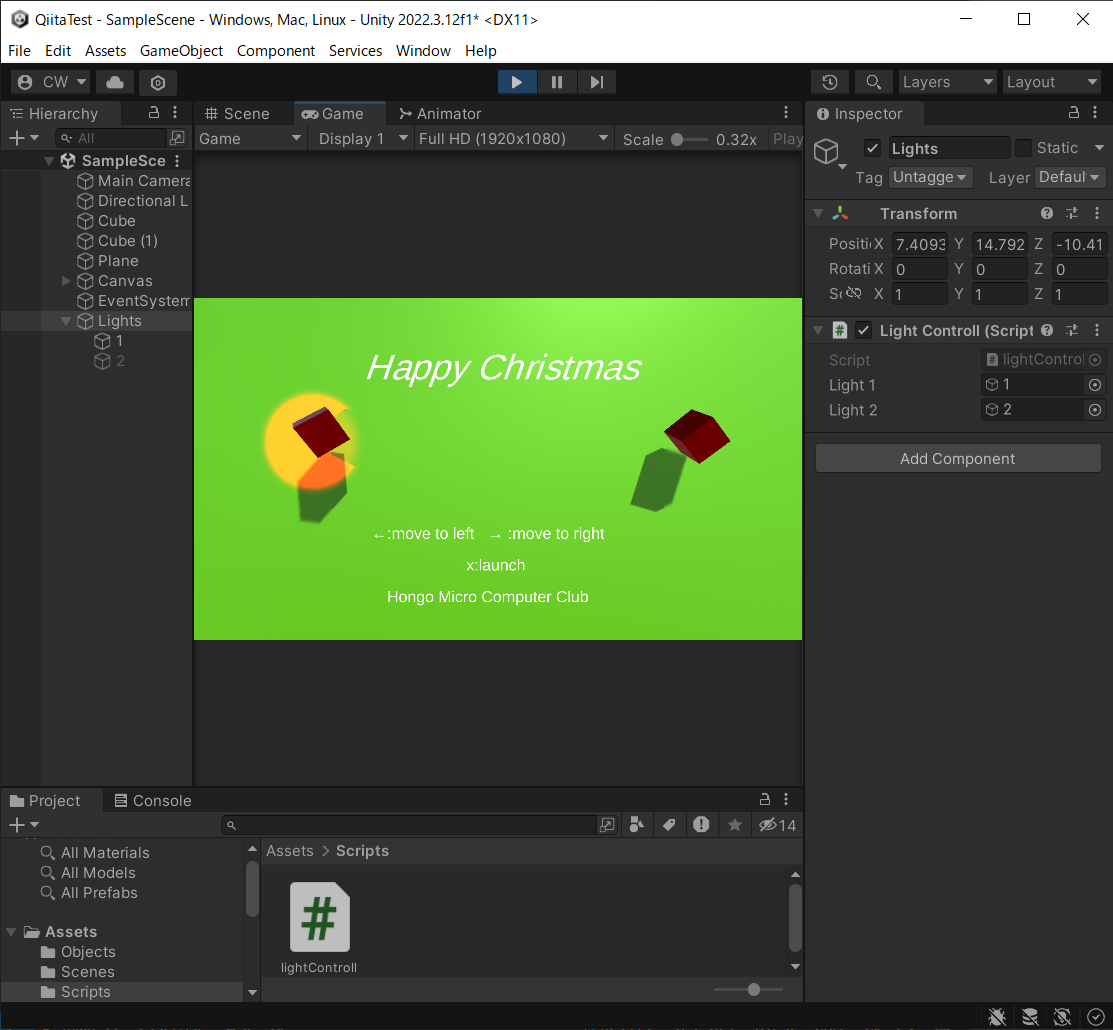Collapse the Transform component
The image size is (1113, 1030).
(818, 213)
